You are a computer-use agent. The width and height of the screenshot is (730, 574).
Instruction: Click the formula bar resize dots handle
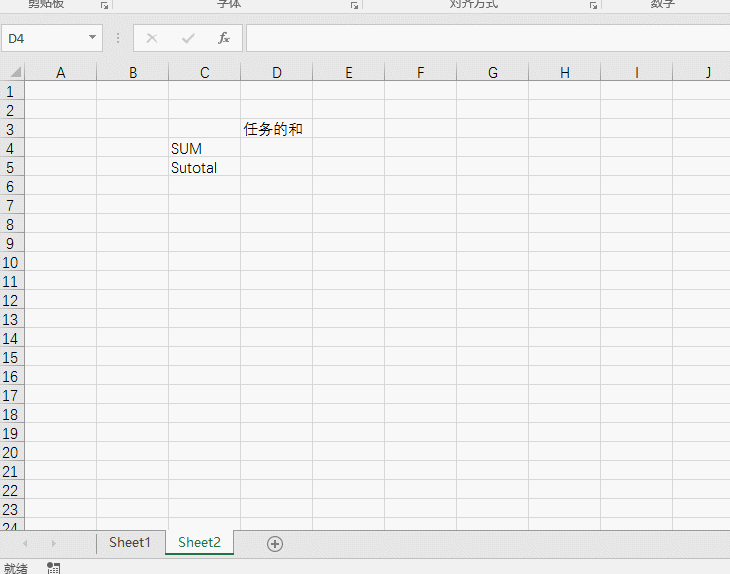(x=118, y=38)
